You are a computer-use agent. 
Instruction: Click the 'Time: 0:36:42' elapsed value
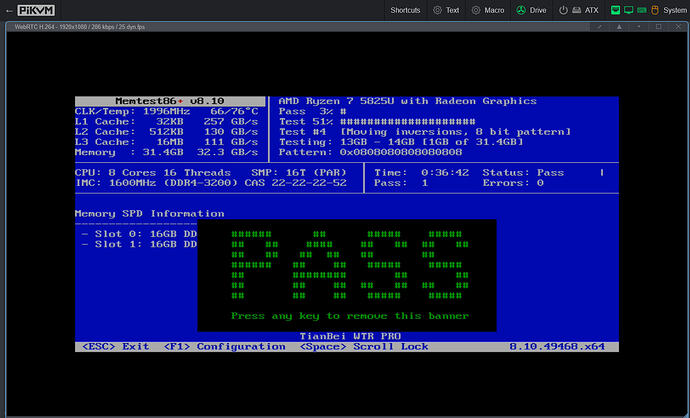tap(421, 172)
